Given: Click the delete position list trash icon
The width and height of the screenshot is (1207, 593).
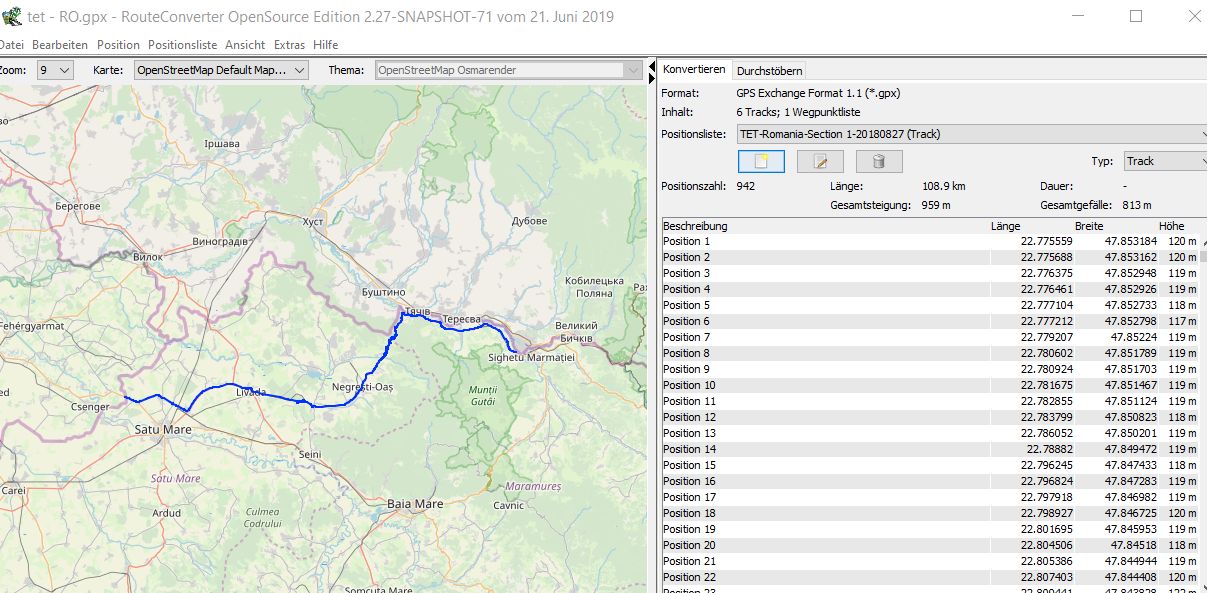Looking at the screenshot, I should (x=879, y=161).
